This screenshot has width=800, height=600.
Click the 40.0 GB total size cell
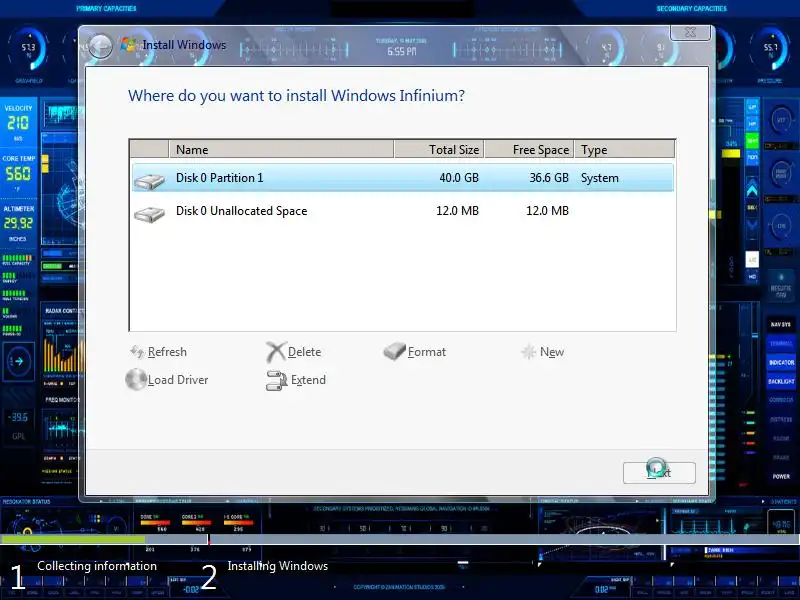click(459, 178)
